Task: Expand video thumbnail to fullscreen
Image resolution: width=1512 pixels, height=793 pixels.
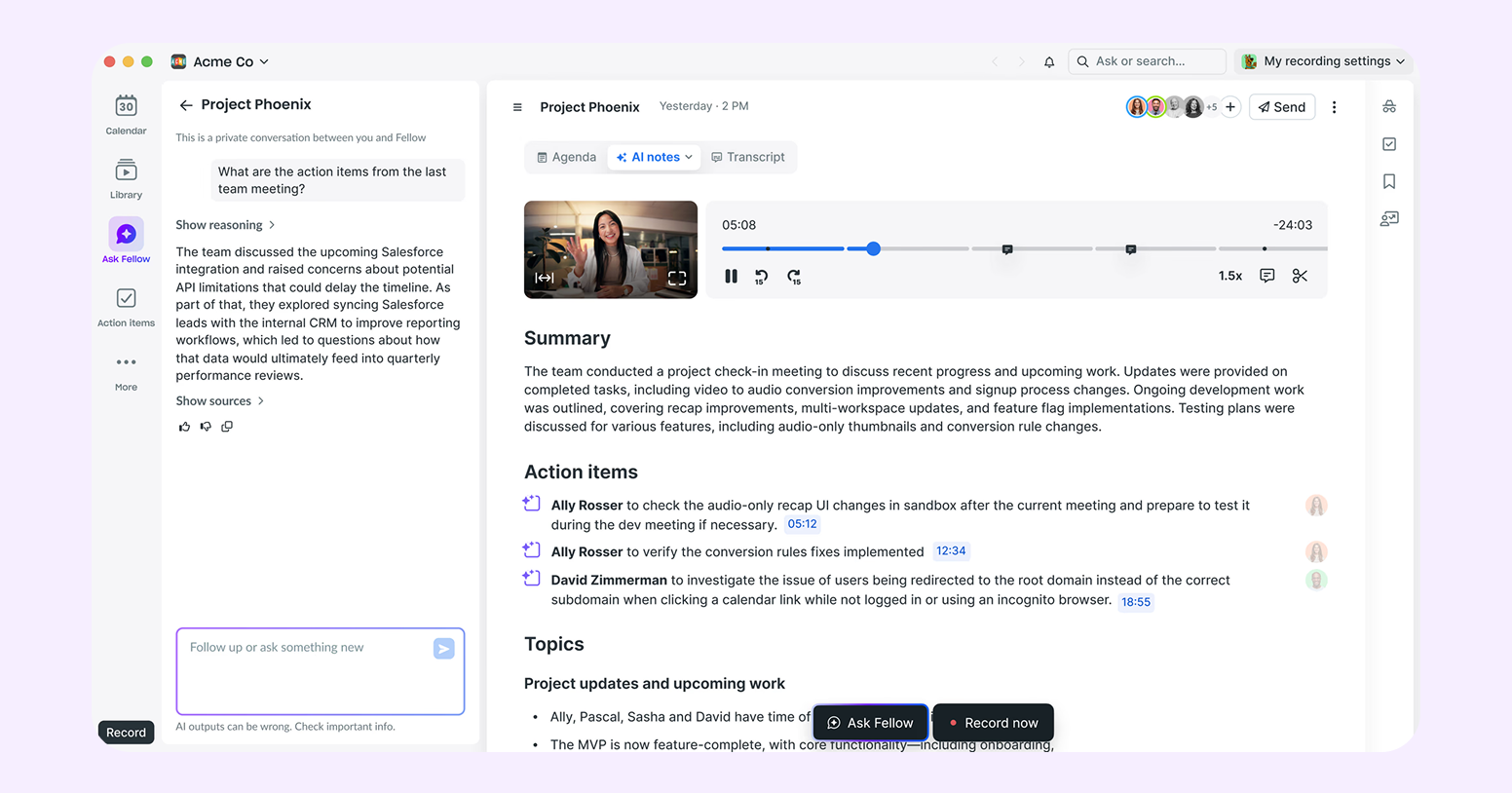Action: 677,279
